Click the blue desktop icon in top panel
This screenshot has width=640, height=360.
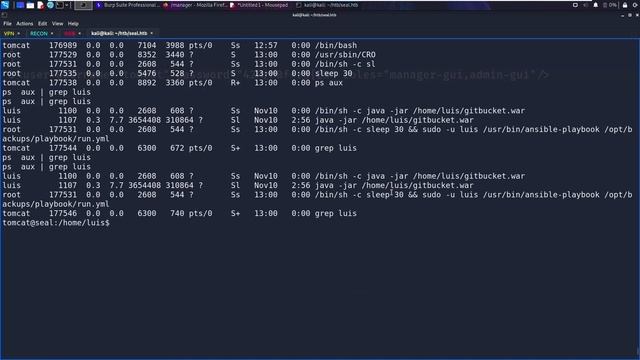click(20, 5)
